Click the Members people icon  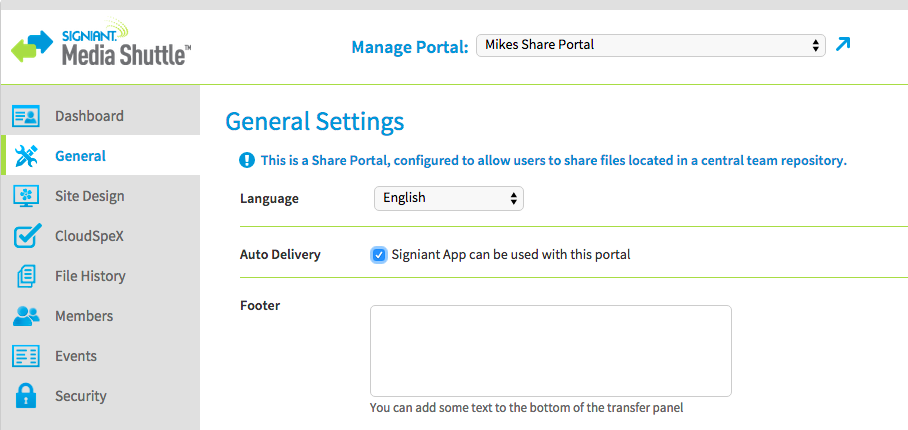tap(26, 316)
